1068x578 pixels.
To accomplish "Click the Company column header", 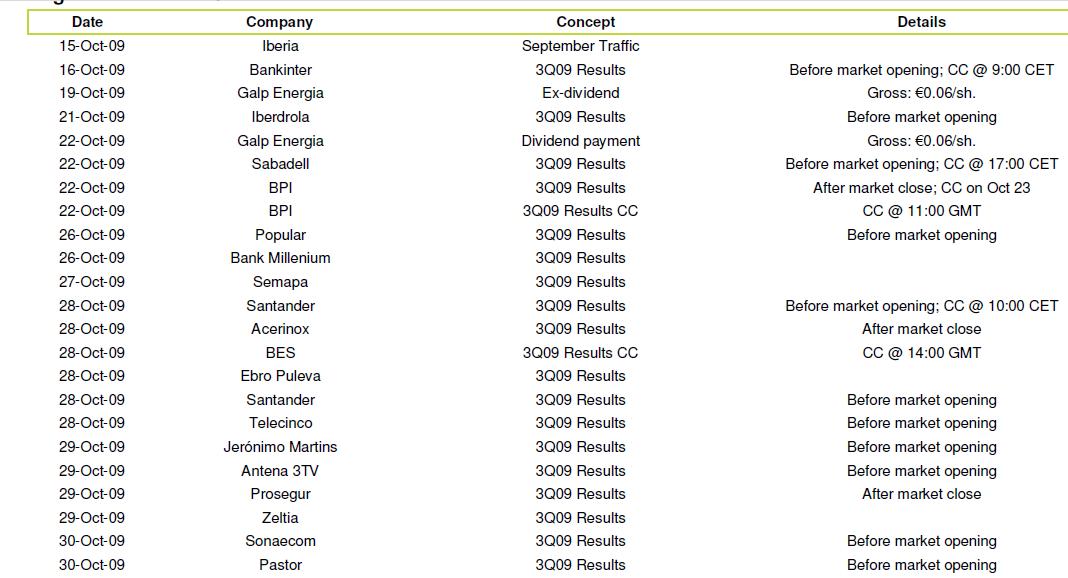I will coord(279,22).
